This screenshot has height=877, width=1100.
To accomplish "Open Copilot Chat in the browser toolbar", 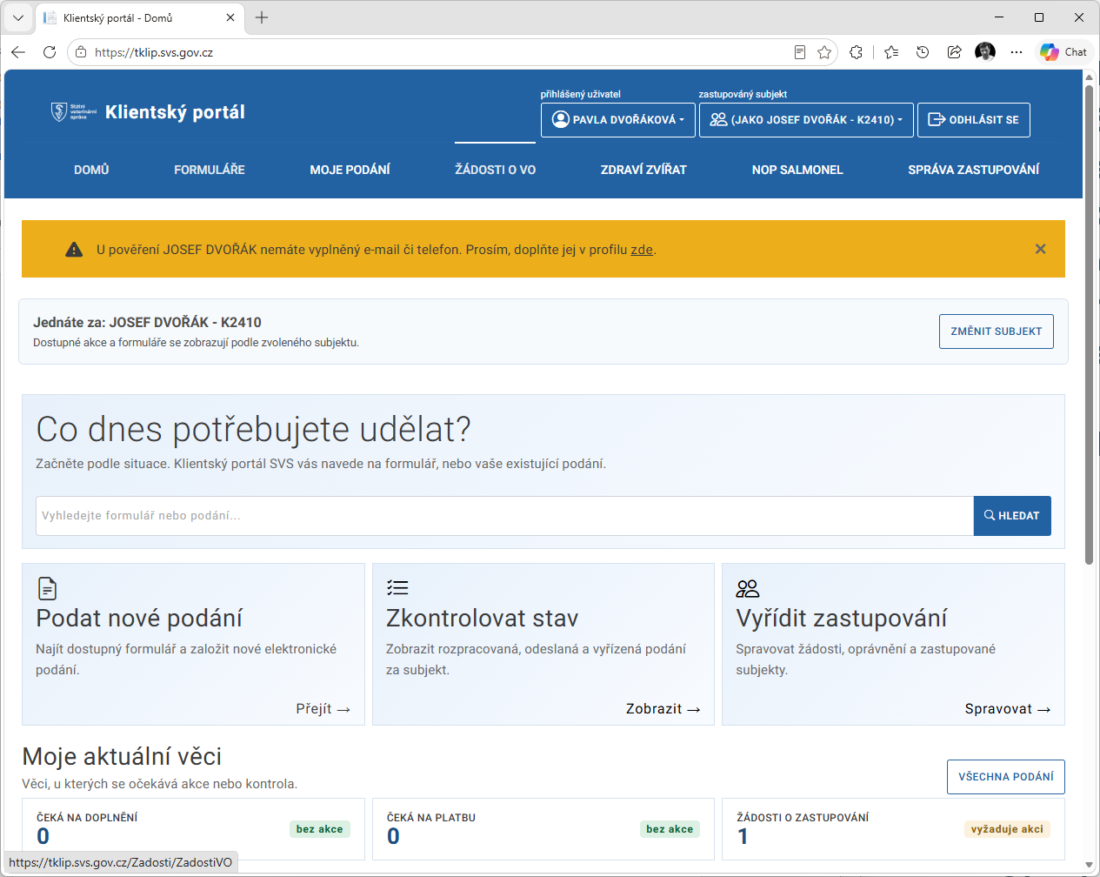I will pos(1064,52).
